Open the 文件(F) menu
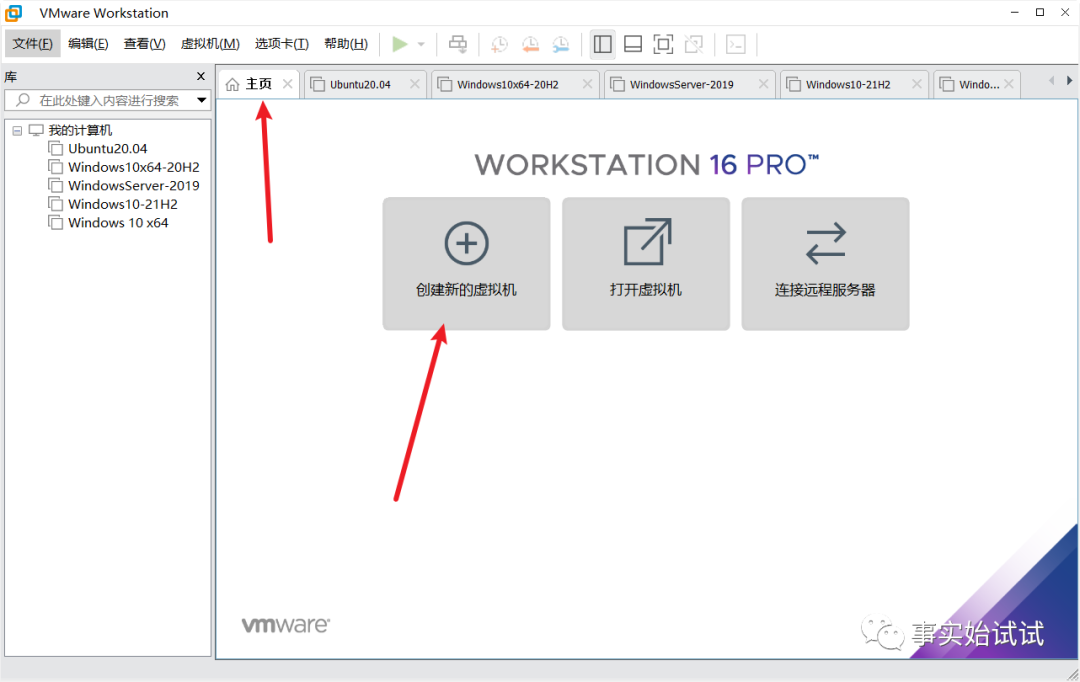 click(x=32, y=44)
